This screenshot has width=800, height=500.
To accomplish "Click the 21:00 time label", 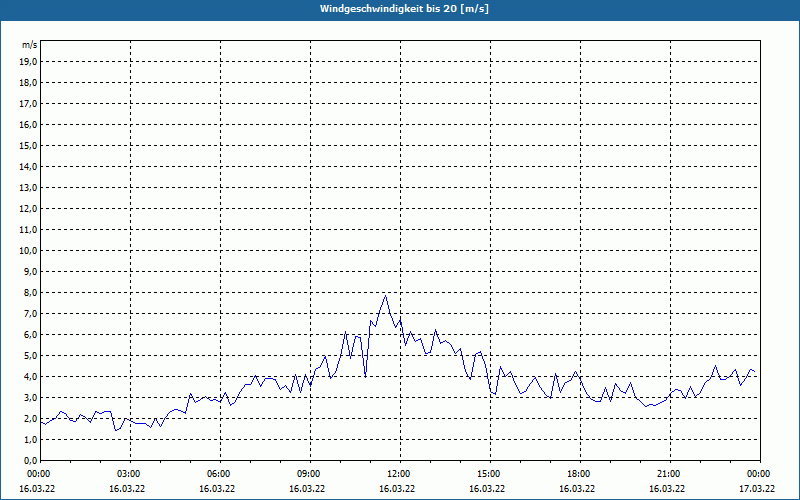I will [670, 474].
